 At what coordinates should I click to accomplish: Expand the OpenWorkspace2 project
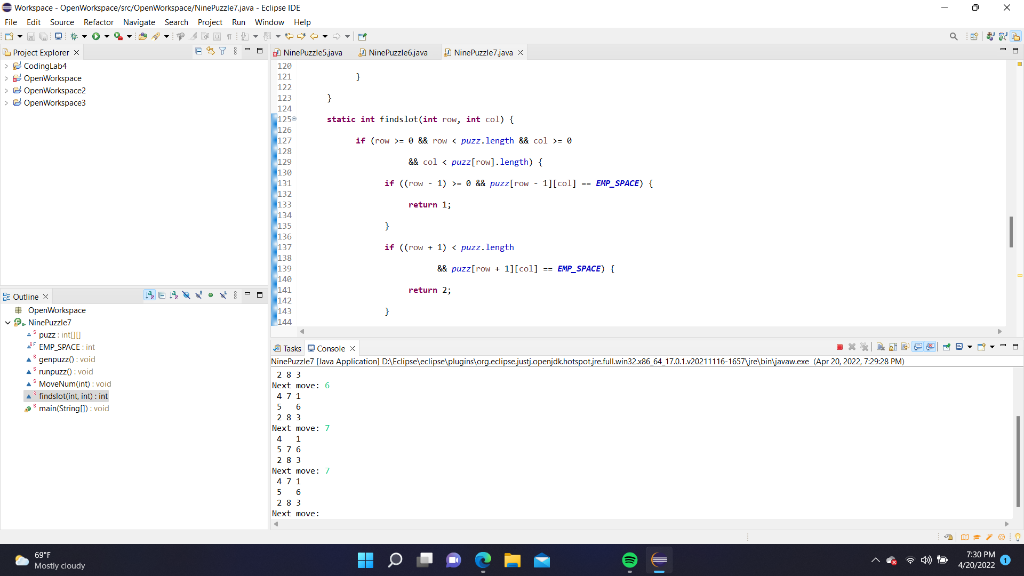click(8, 91)
